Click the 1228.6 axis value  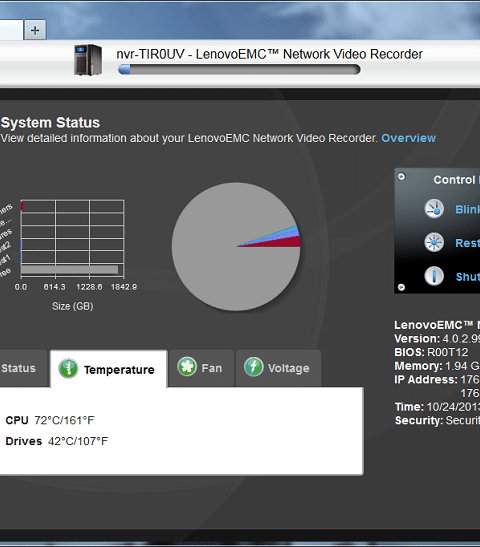pyautogui.click(x=89, y=287)
